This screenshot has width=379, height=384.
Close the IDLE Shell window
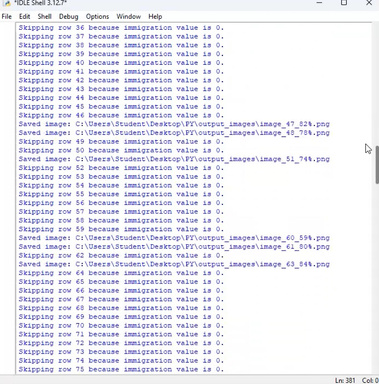(369, 3)
